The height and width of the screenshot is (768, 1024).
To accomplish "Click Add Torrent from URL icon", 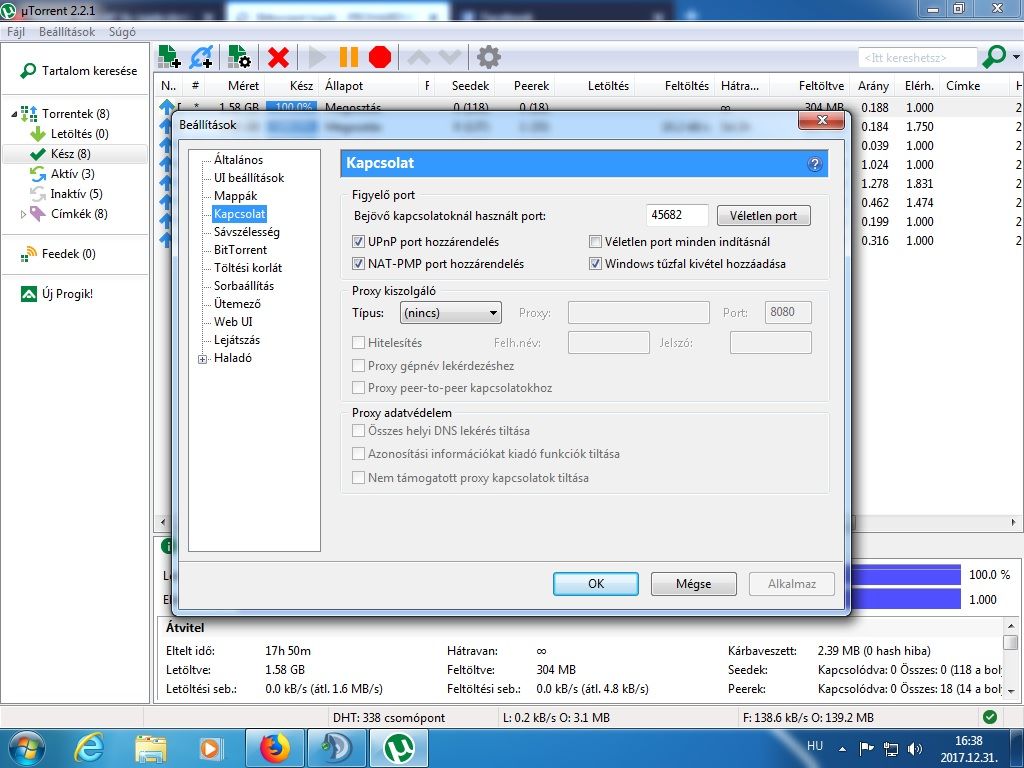I will click(x=201, y=57).
